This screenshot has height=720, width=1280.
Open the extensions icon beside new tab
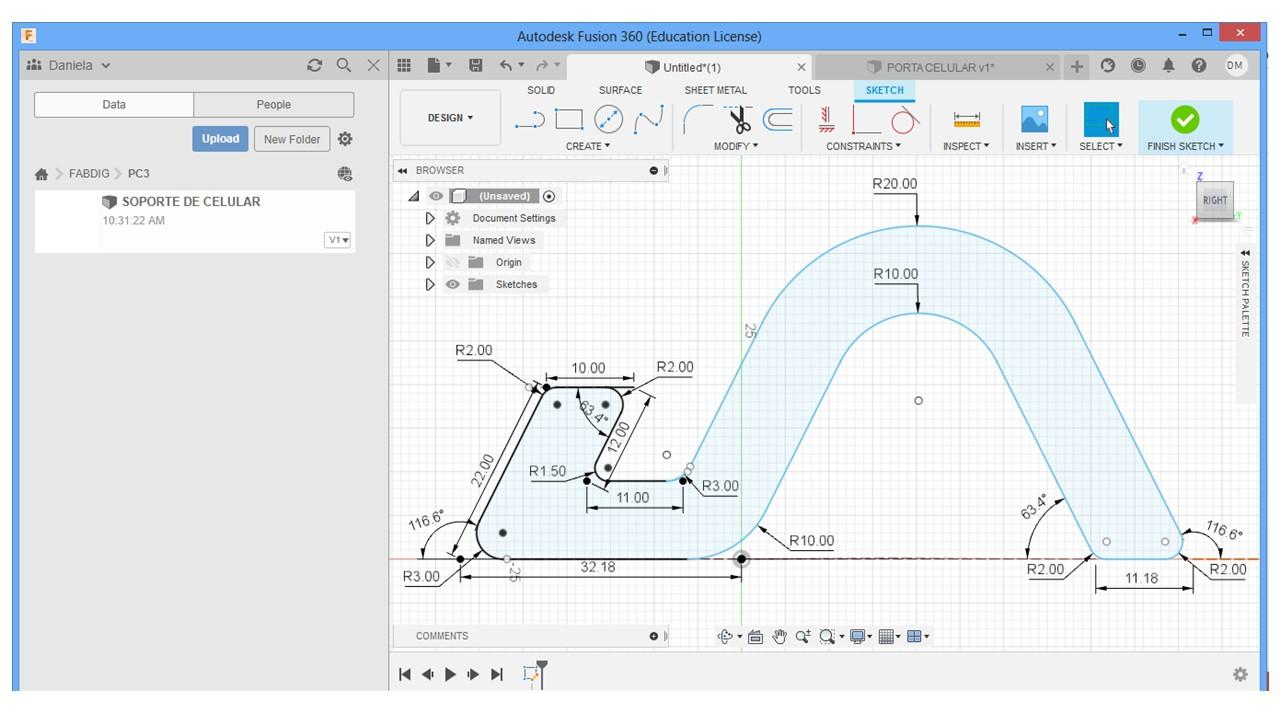[1108, 66]
